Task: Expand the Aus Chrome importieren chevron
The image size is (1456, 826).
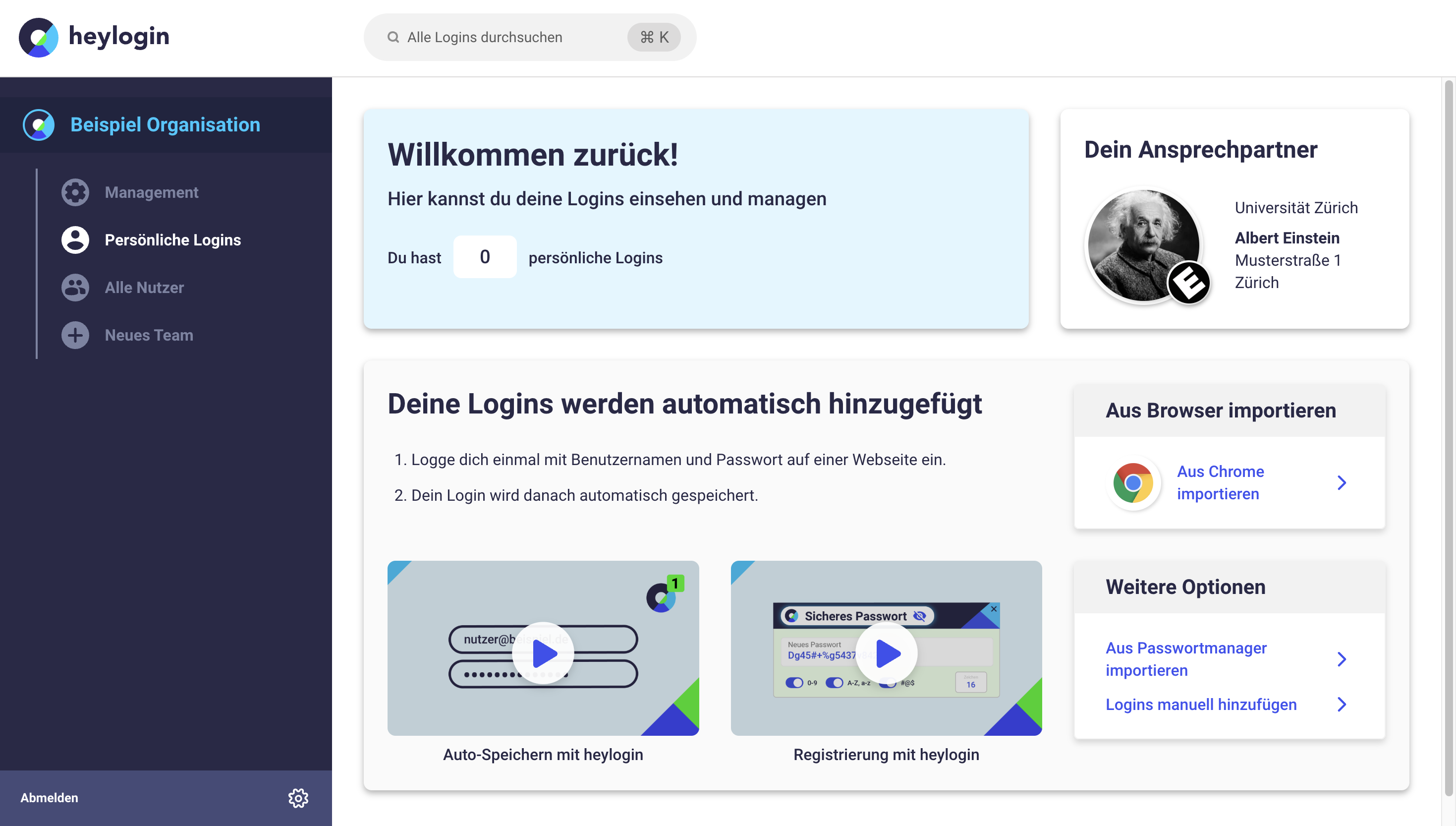Action: tap(1342, 483)
